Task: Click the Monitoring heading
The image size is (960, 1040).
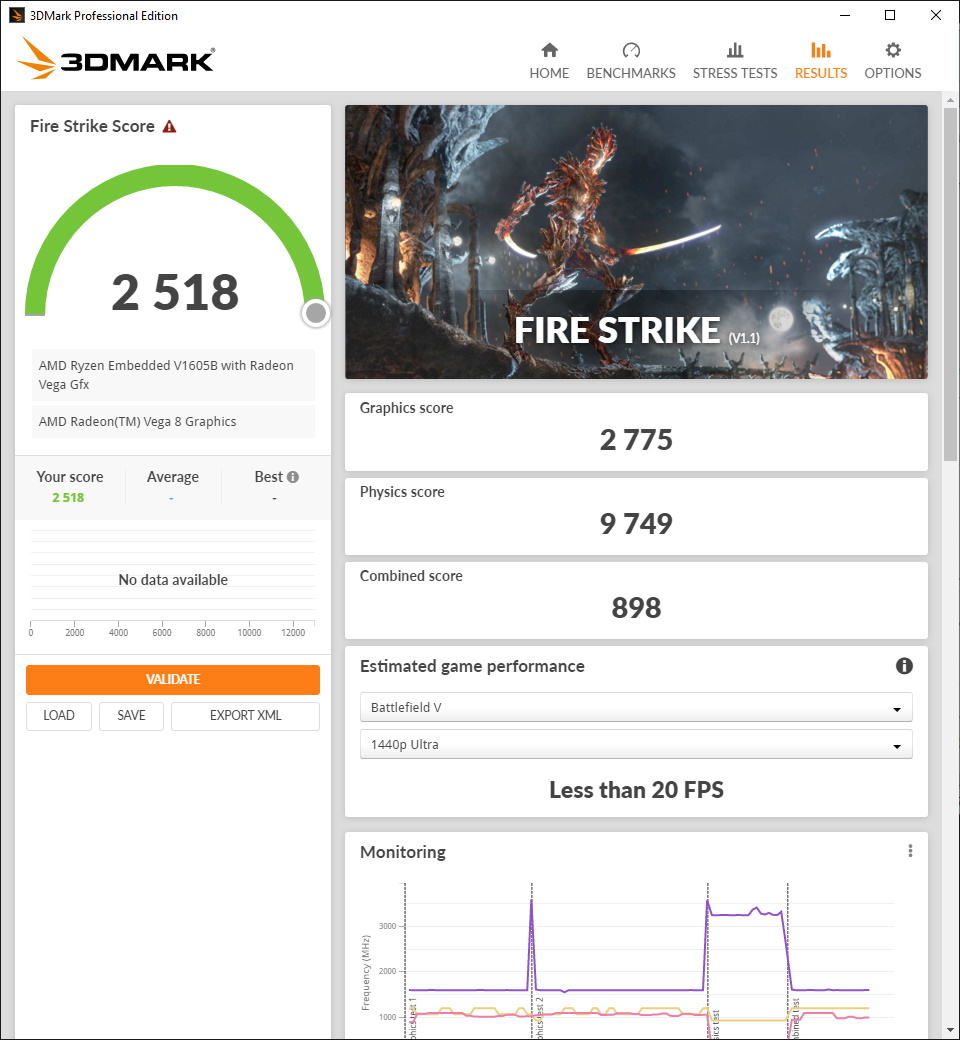Action: (x=403, y=852)
